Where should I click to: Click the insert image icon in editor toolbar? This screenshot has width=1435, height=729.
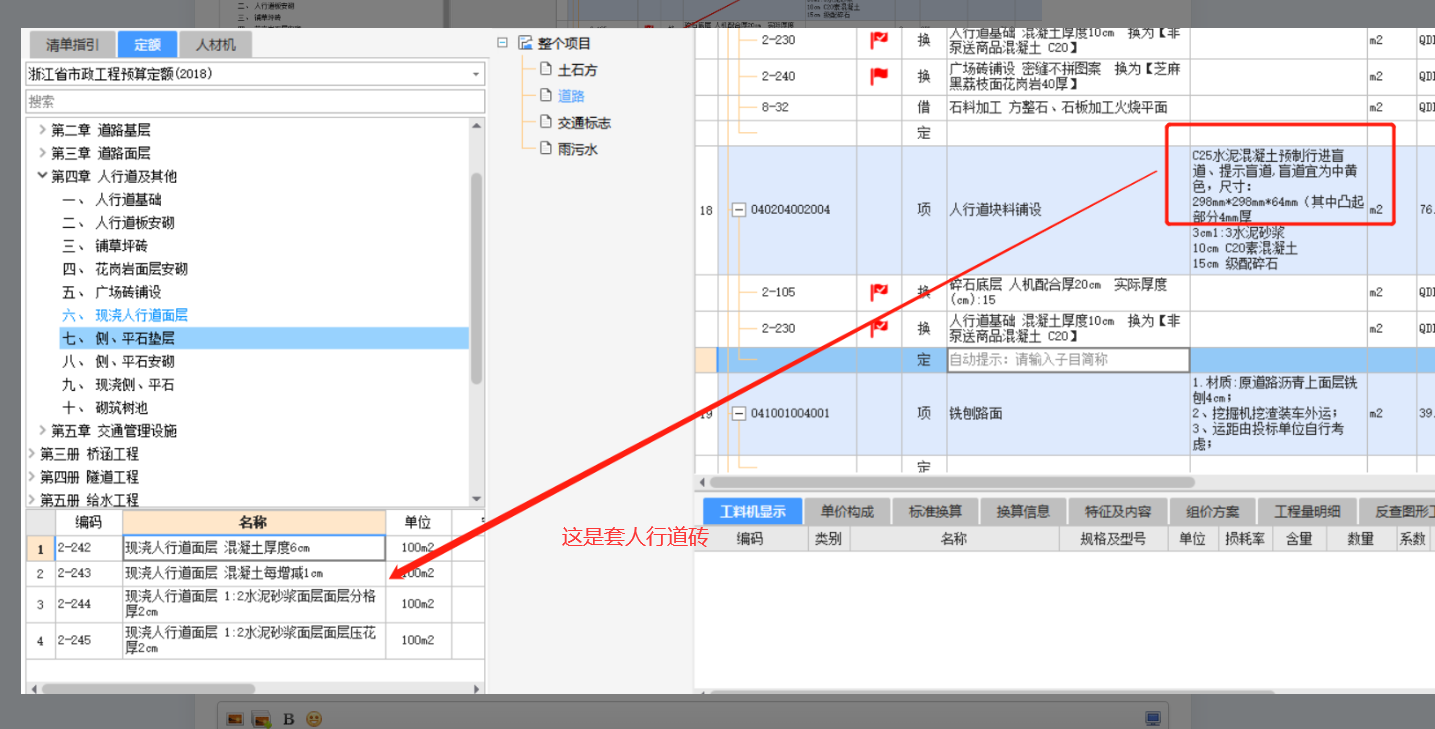235,718
